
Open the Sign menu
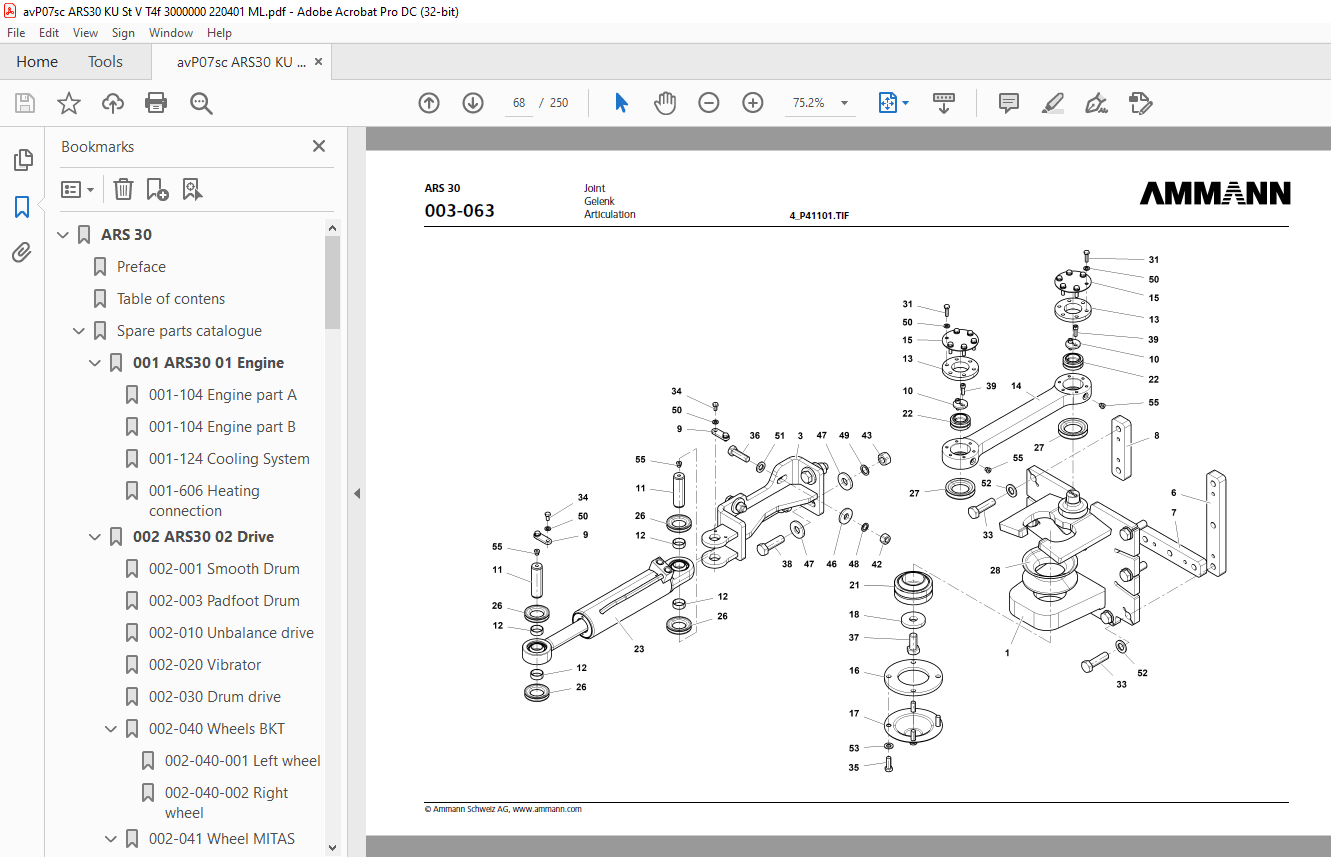point(123,33)
